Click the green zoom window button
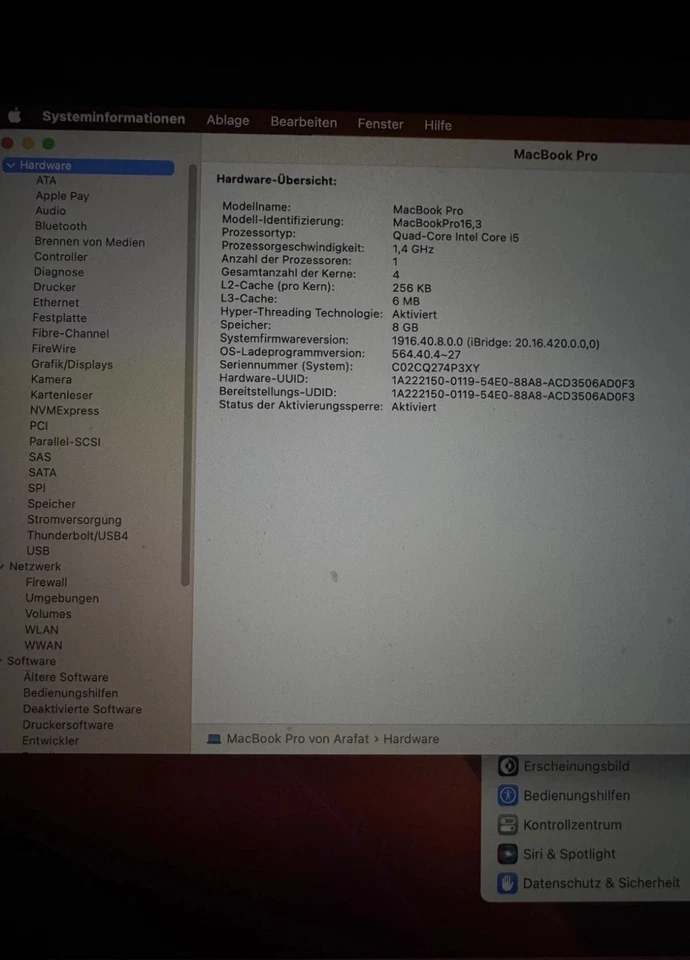This screenshot has height=960, width=690. click(x=48, y=143)
